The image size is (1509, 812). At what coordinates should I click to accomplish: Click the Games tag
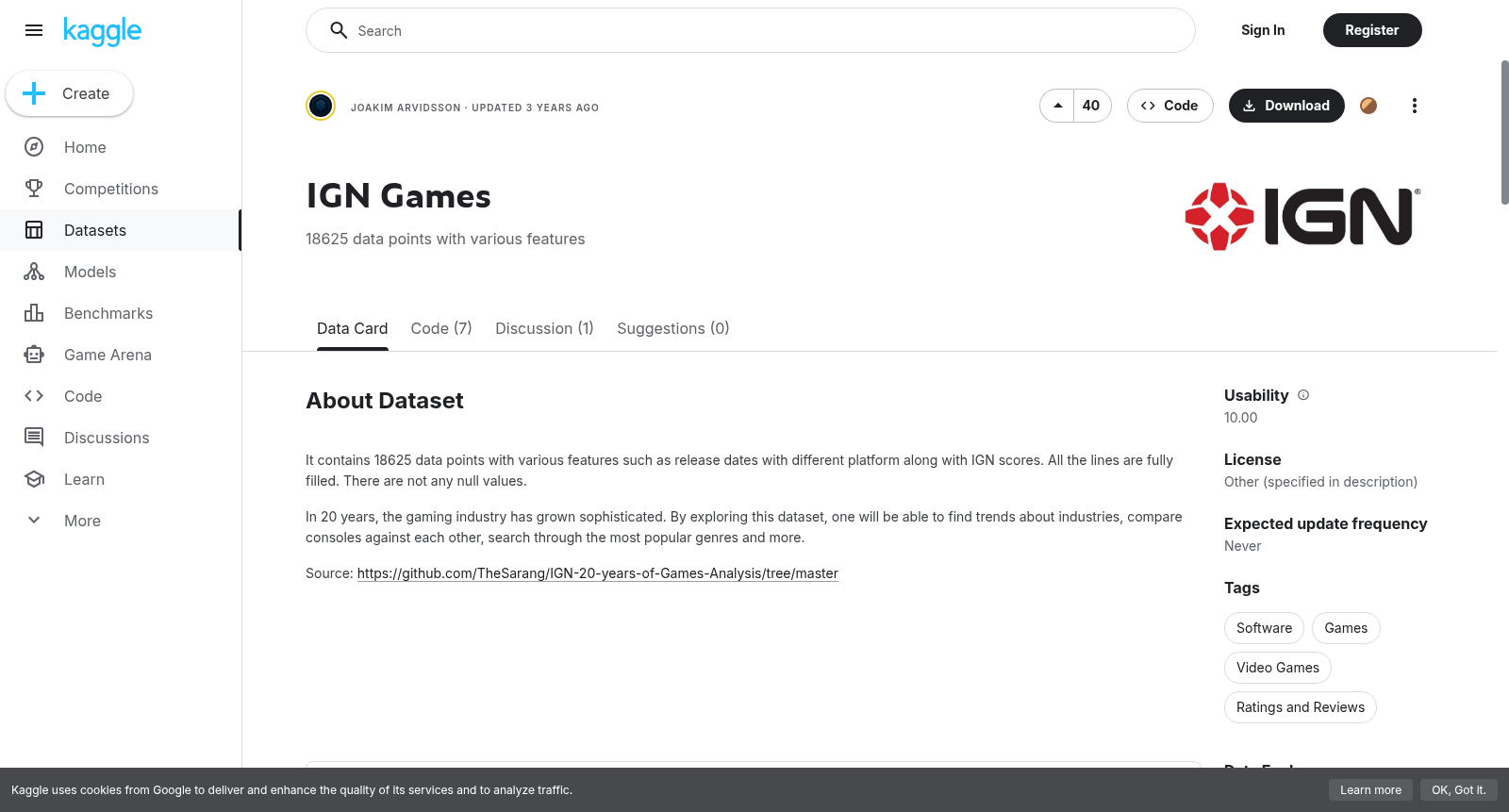(x=1346, y=628)
